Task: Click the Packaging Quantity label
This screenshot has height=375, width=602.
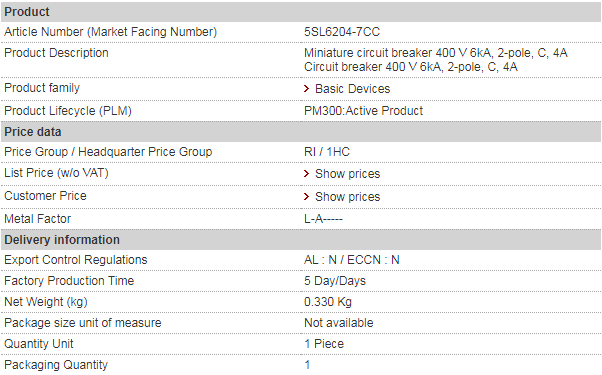Action: pyautogui.click(x=56, y=365)
